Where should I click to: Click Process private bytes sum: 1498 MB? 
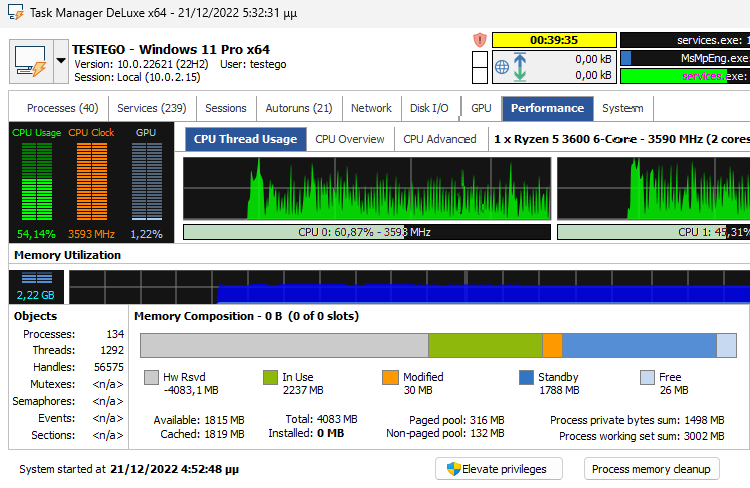[637, 420]
